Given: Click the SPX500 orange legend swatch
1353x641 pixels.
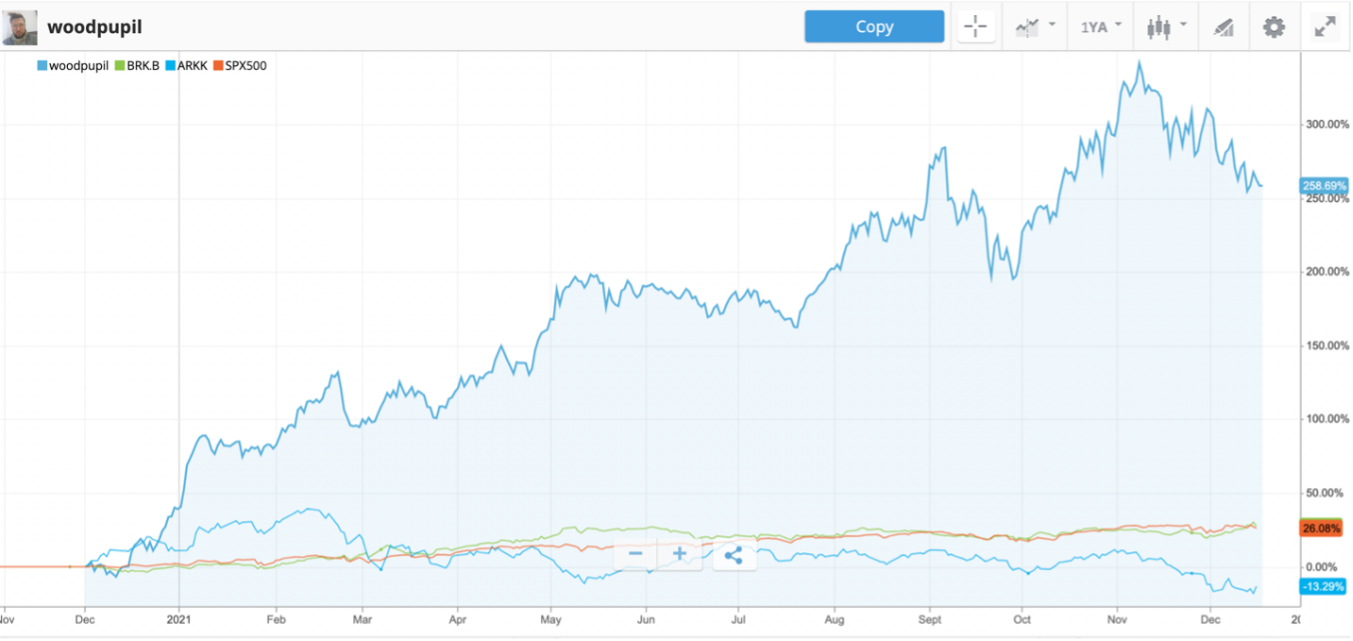Looking at the screenshot, I should (219, 66).
